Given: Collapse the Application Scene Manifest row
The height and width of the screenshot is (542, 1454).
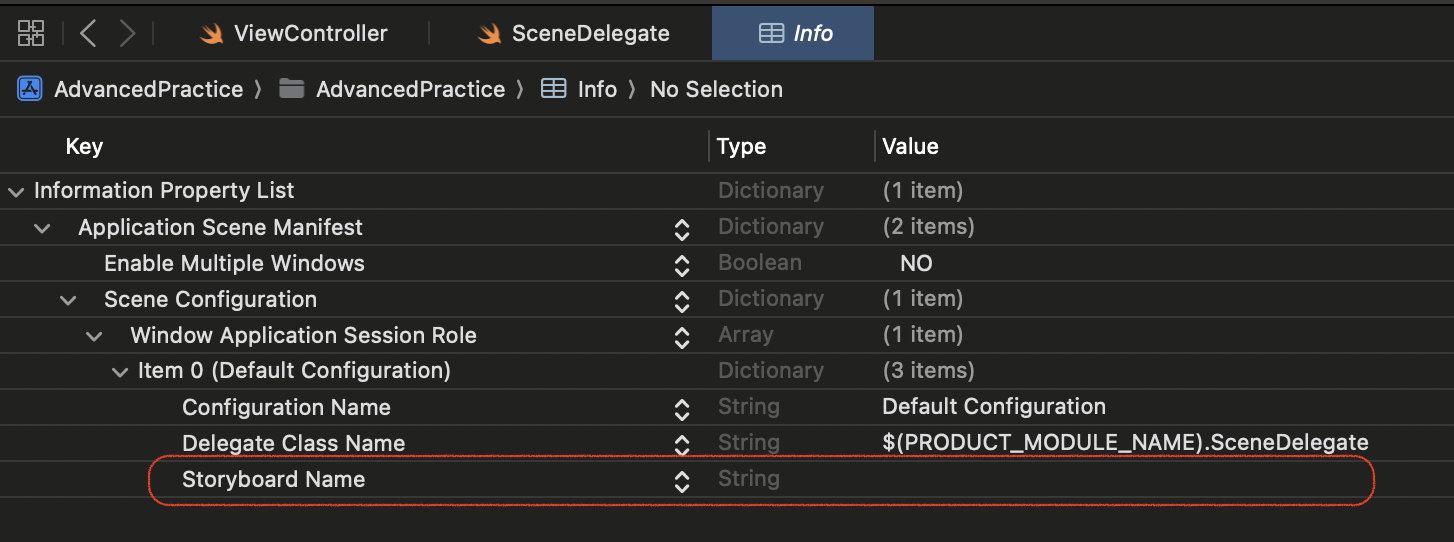Looking at the screenshot, I should click(x=42, y=228).
